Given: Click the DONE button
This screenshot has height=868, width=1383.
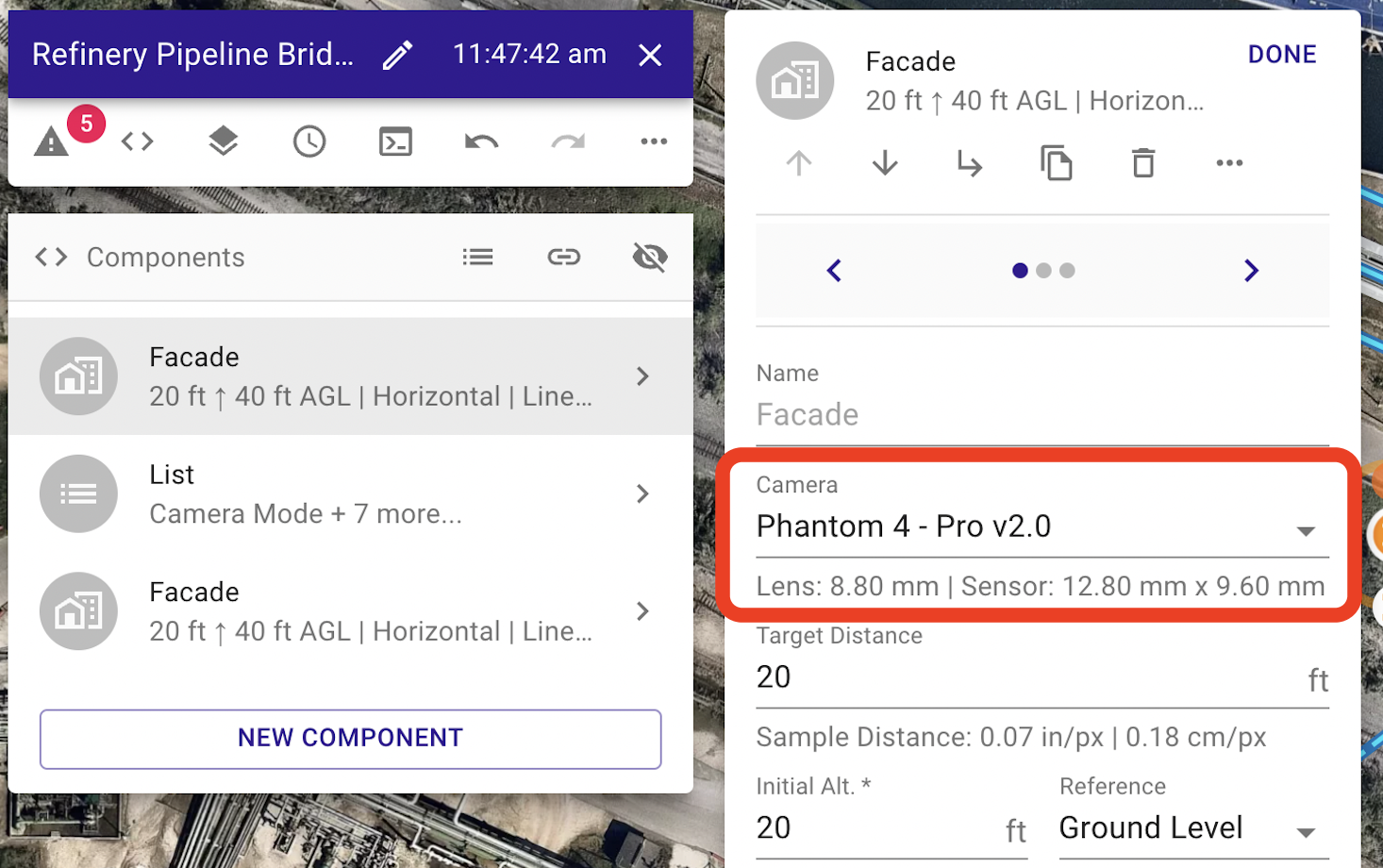Looking at the screenshot, I should [x=1282, y=55].
